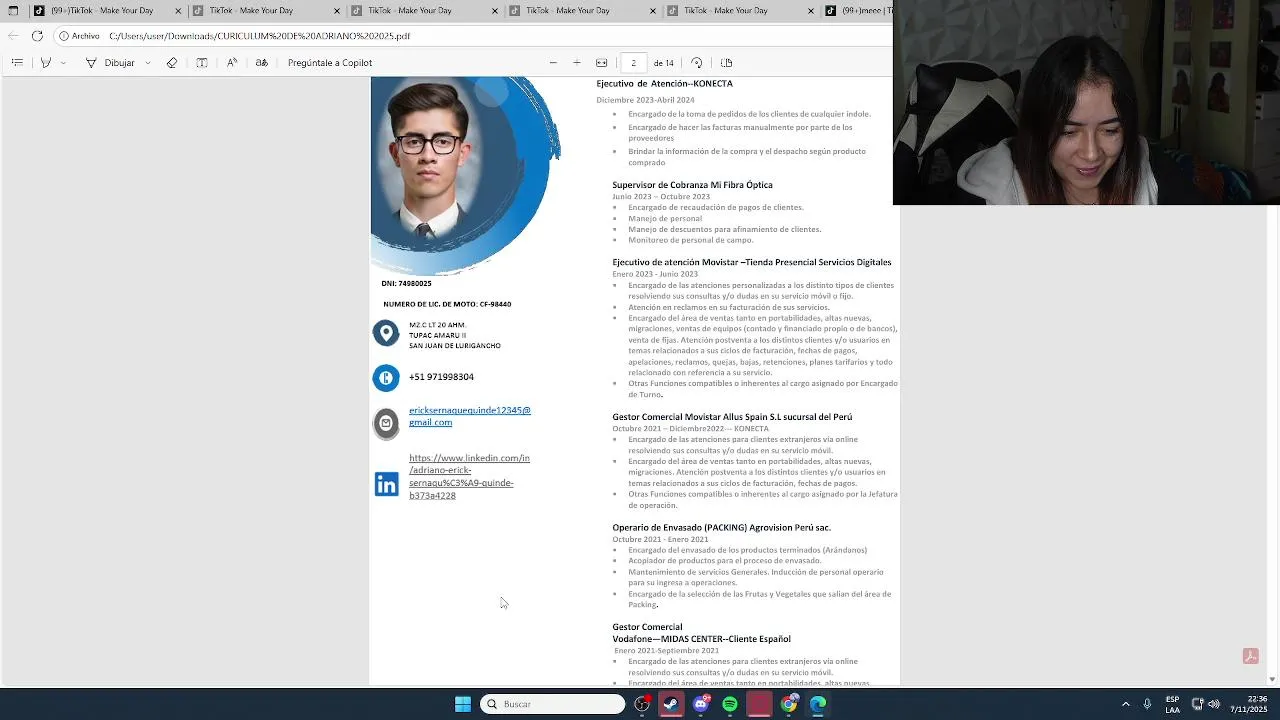Click the blue LinkedIn icon in resume
Viewport: 1280px width, 720px height.
(386, 485)
